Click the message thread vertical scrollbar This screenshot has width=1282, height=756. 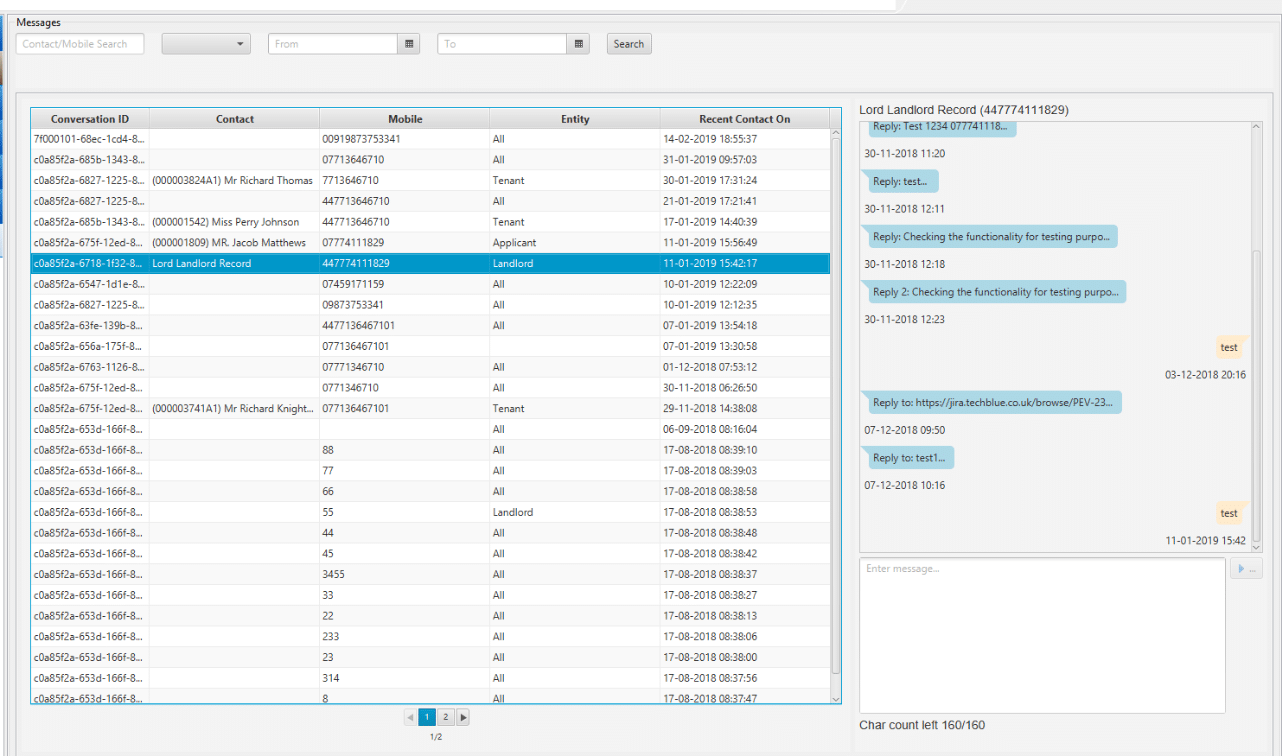pyautogui.click(x=1257, y=395)
